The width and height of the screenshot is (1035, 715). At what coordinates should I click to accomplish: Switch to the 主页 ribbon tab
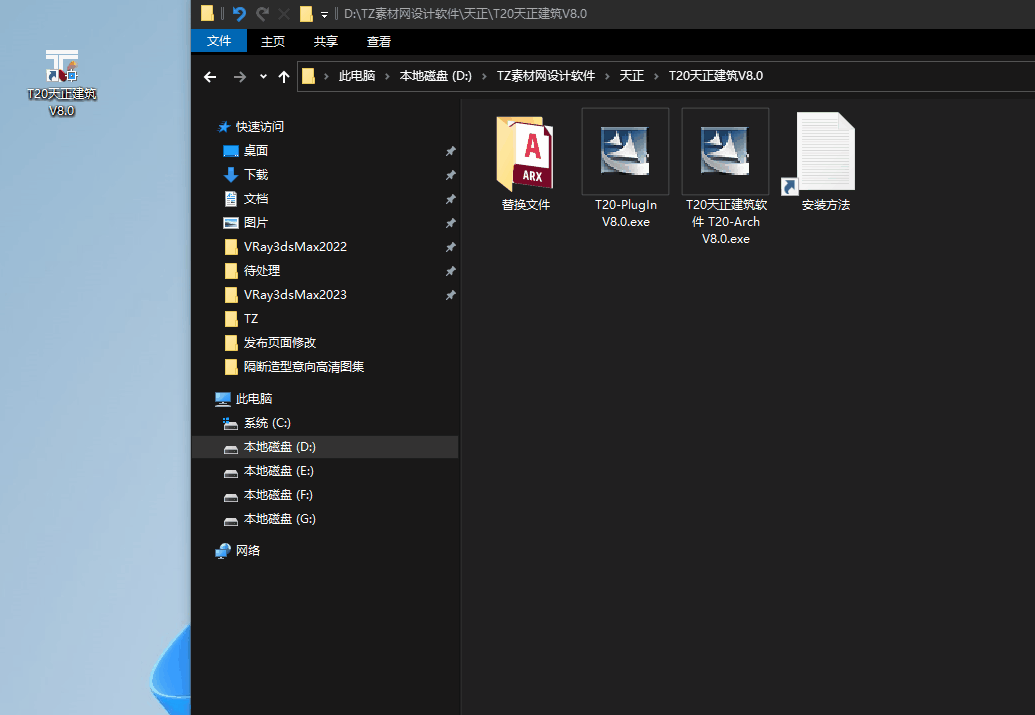click(273, 42)
